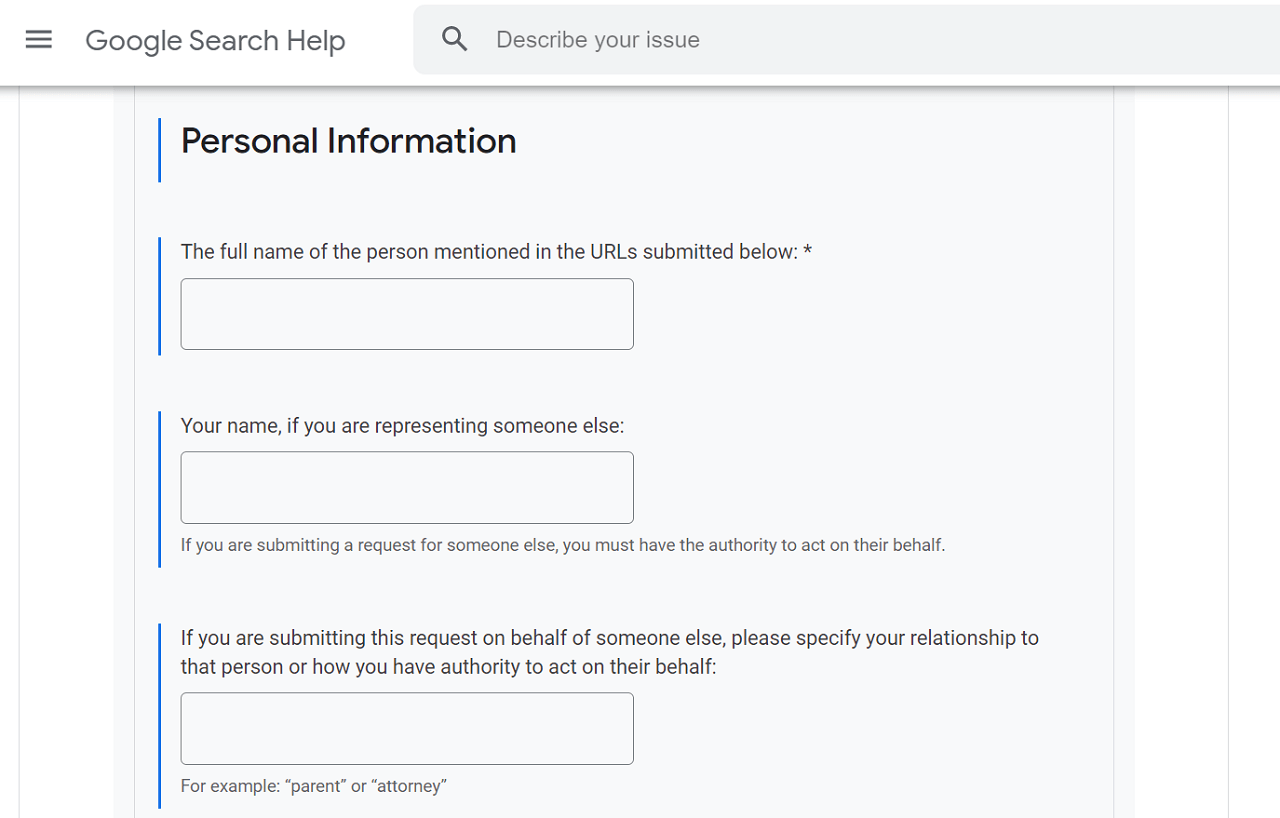The height and width of the screenshot is (818, 1280).
Task: Click the word attorney in the example hint
Action: pyautogui.click(x=409, y=786)
